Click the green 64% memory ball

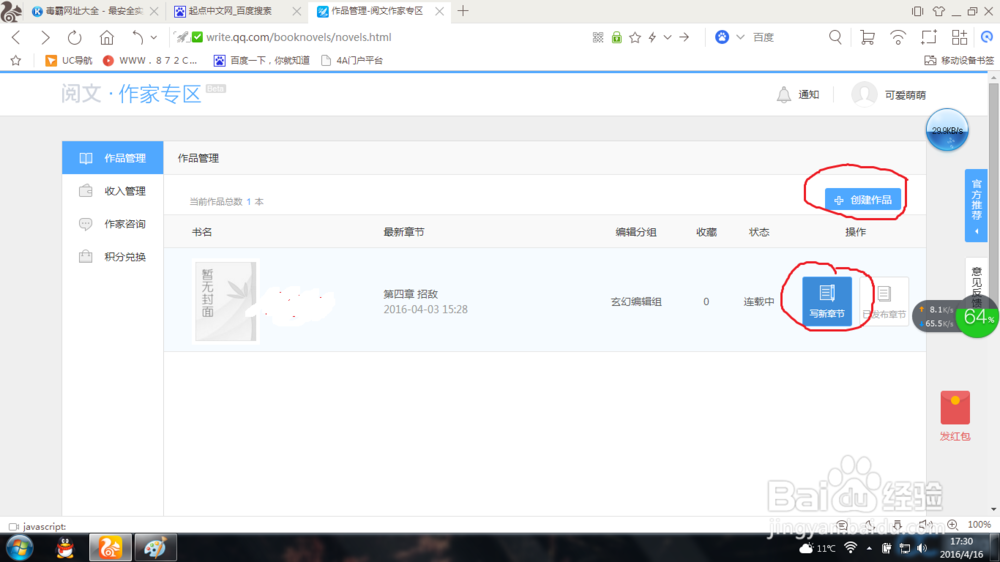click(x=978, y=316)
